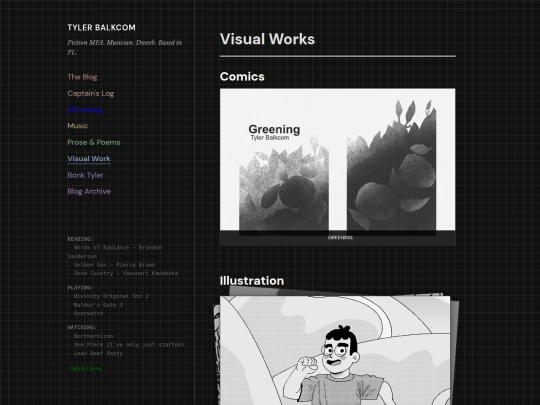The height and width of the screenshot is (405, 540).
Task: Open The Blog from the sidebar
Action: point(82,77)
